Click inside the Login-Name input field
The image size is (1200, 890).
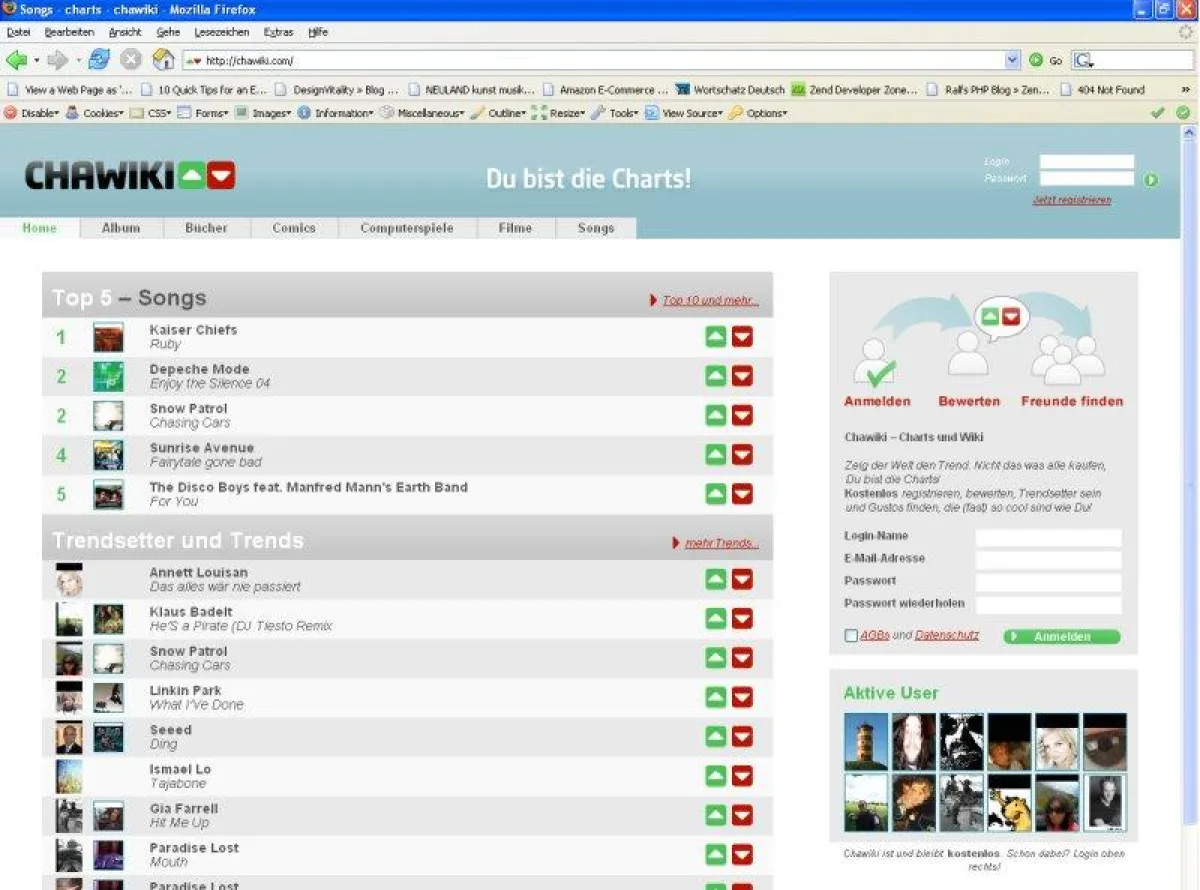1047,537
